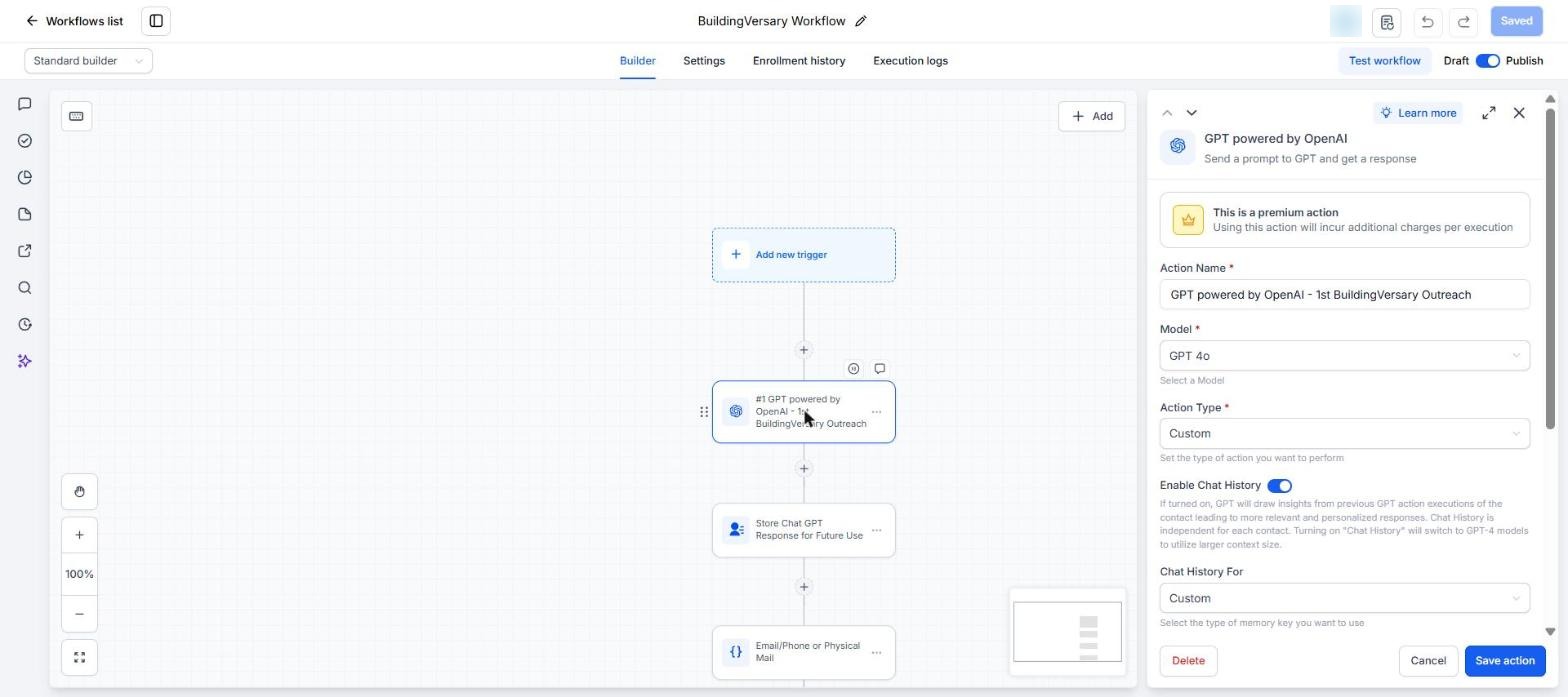
Task: Open the keyboard shortcuts icon
Action: [76, 116]
